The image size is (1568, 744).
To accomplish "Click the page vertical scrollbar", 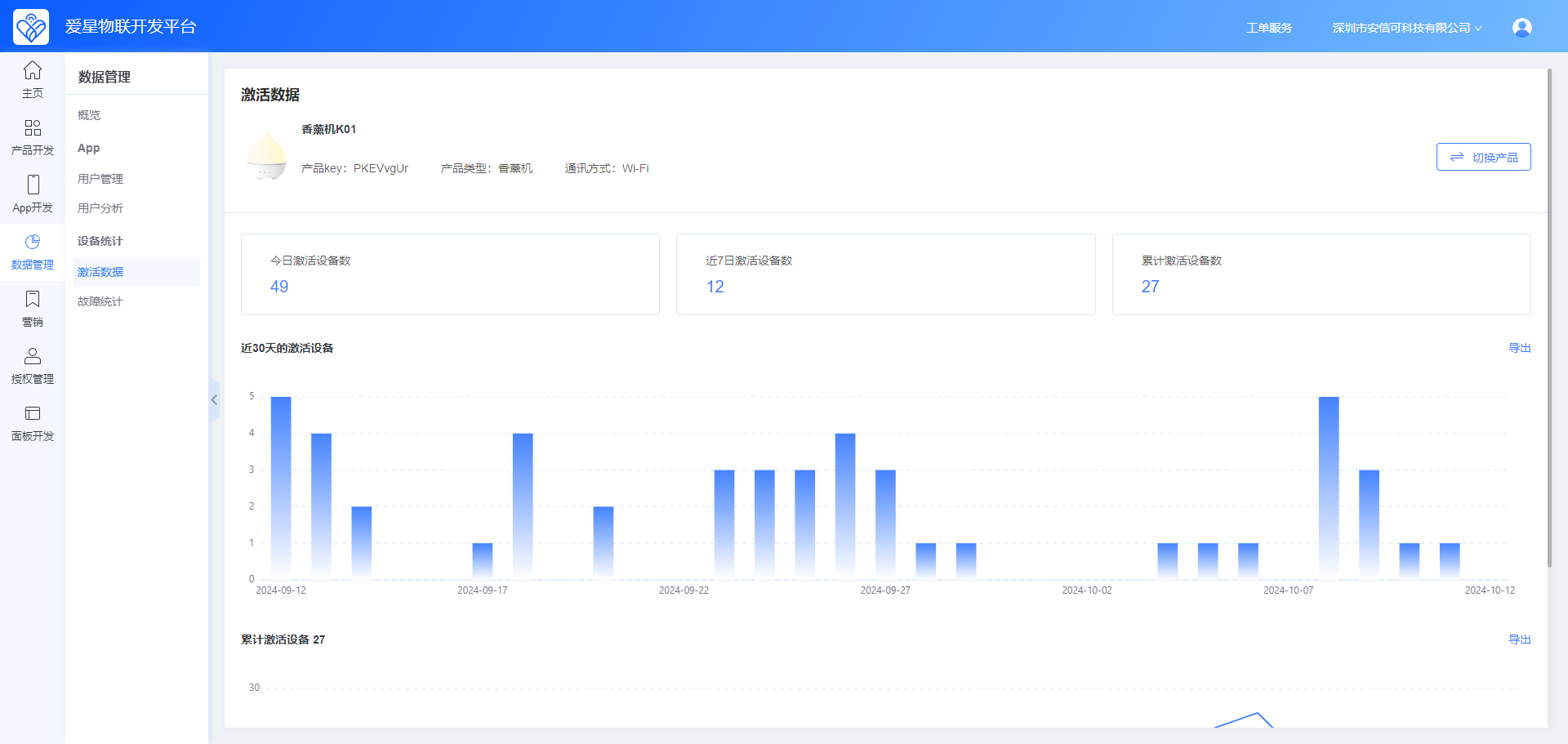I will pyautogui.click(x=1549, y=318).
